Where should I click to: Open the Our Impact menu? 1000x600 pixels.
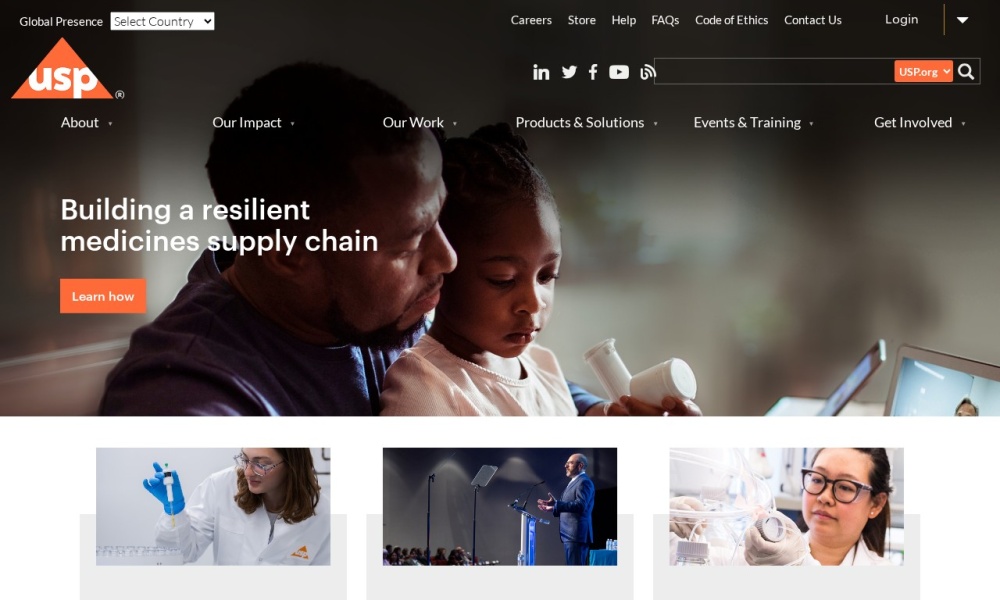253,122
